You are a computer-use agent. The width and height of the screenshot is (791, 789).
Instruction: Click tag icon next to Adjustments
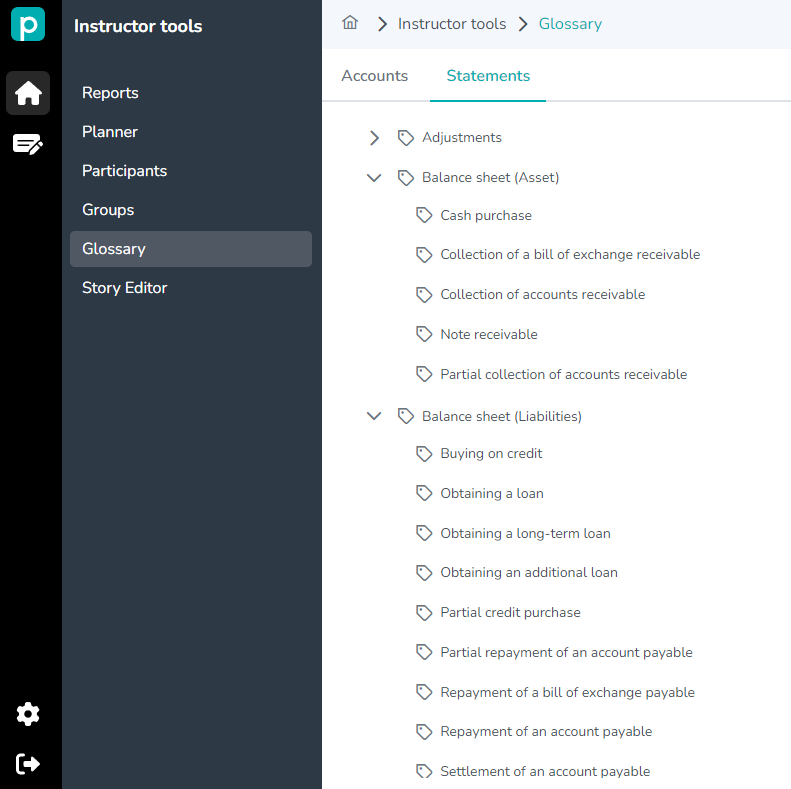(406, 138)
